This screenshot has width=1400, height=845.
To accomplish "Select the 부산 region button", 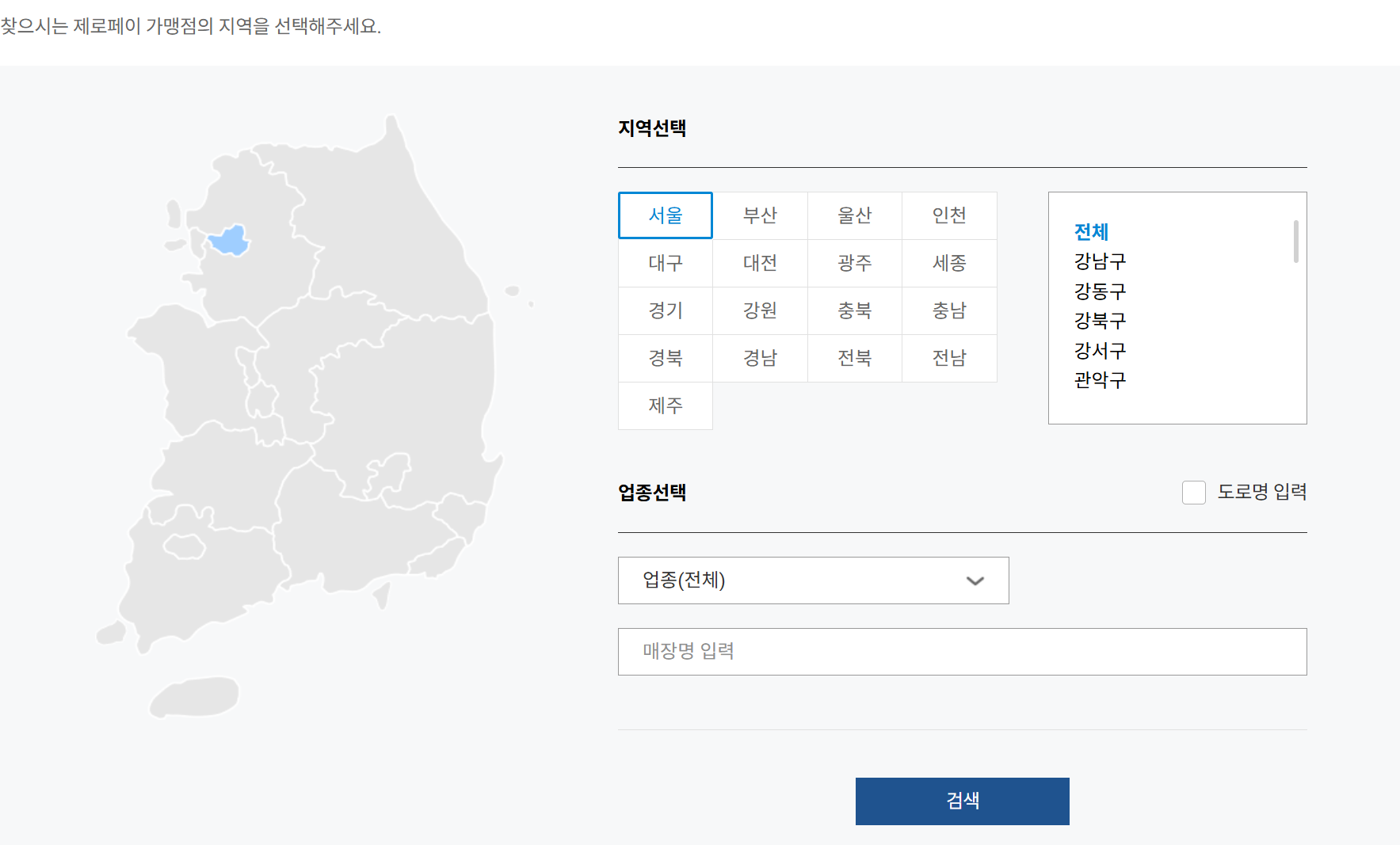I will tap(760, 215).
